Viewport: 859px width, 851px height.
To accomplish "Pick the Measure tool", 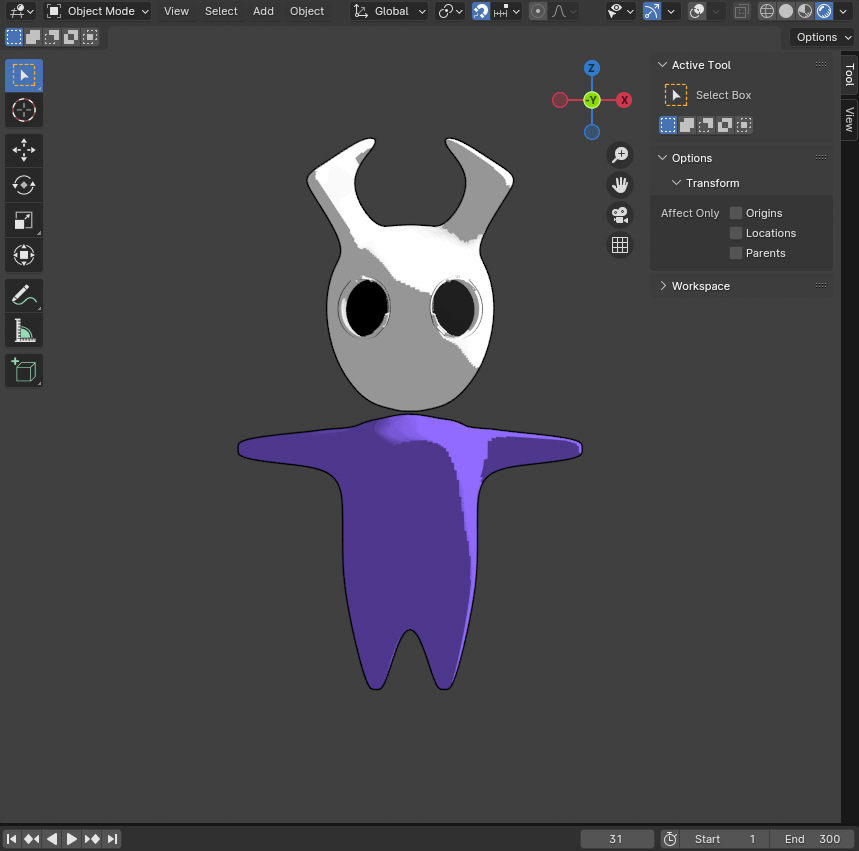I will 24,329.
